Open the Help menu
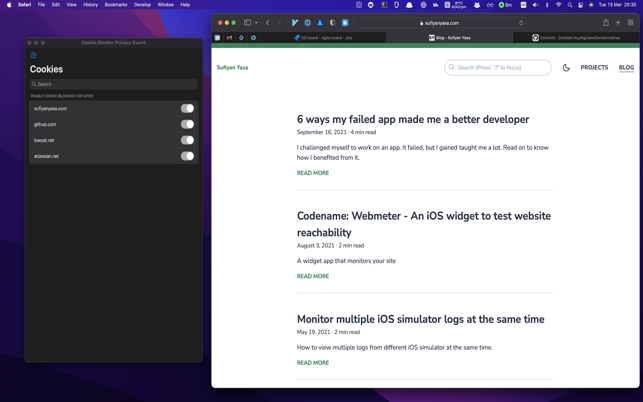The image size is (643, 402). (x=185, y=5)
